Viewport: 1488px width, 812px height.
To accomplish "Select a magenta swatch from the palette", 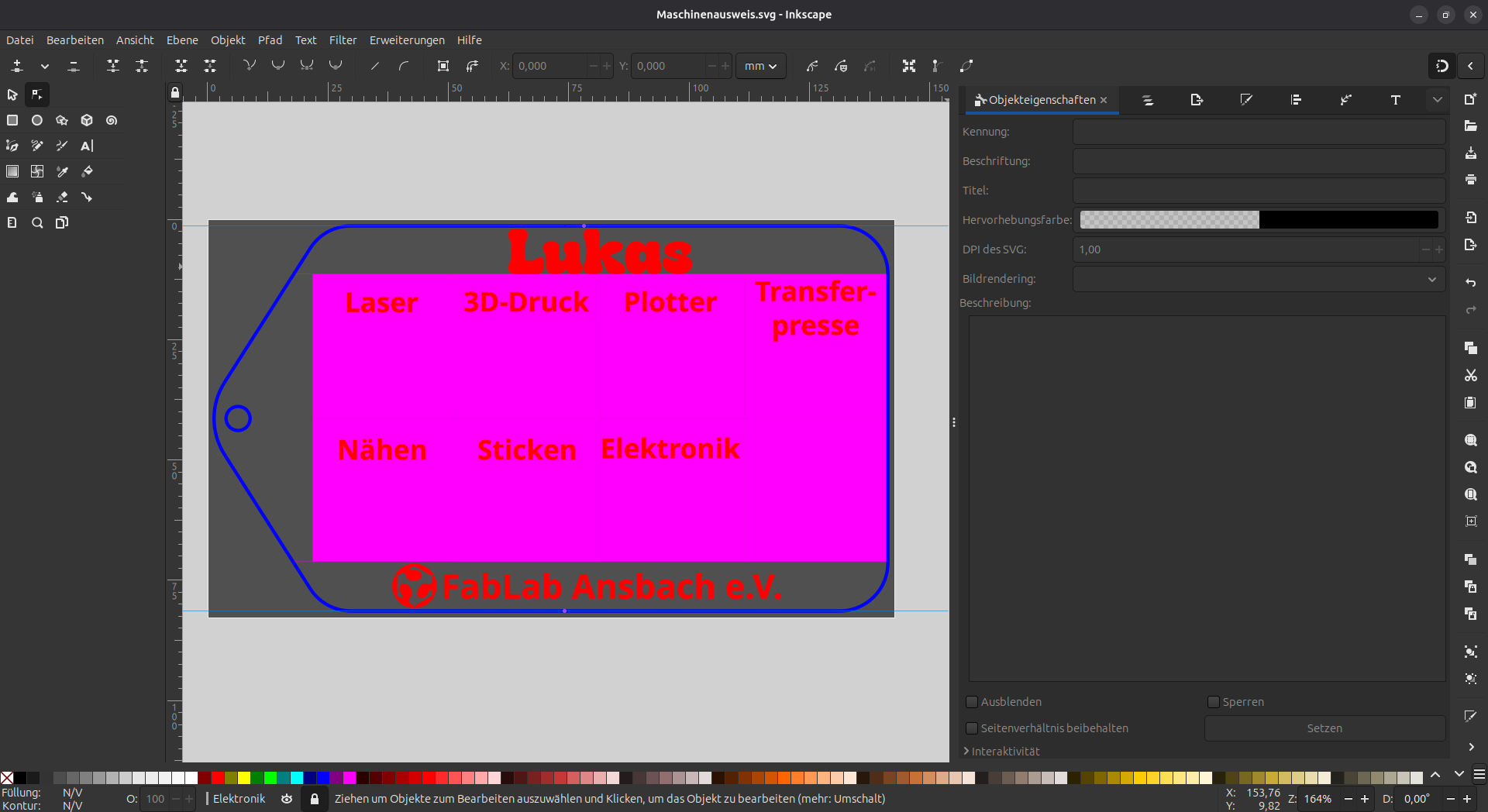I will [x=350, y=778].
